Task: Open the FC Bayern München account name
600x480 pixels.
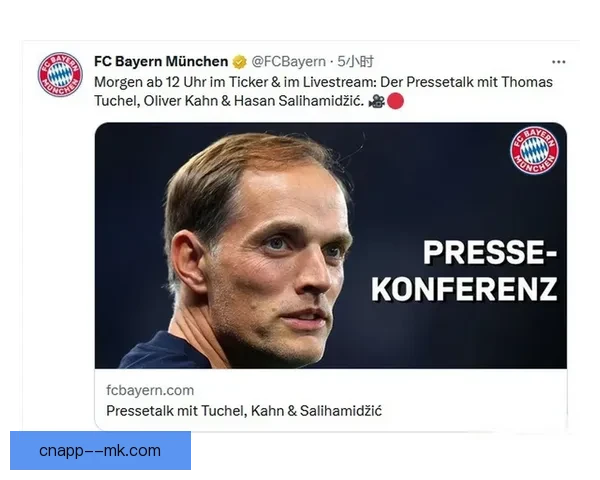Action: 161,62
